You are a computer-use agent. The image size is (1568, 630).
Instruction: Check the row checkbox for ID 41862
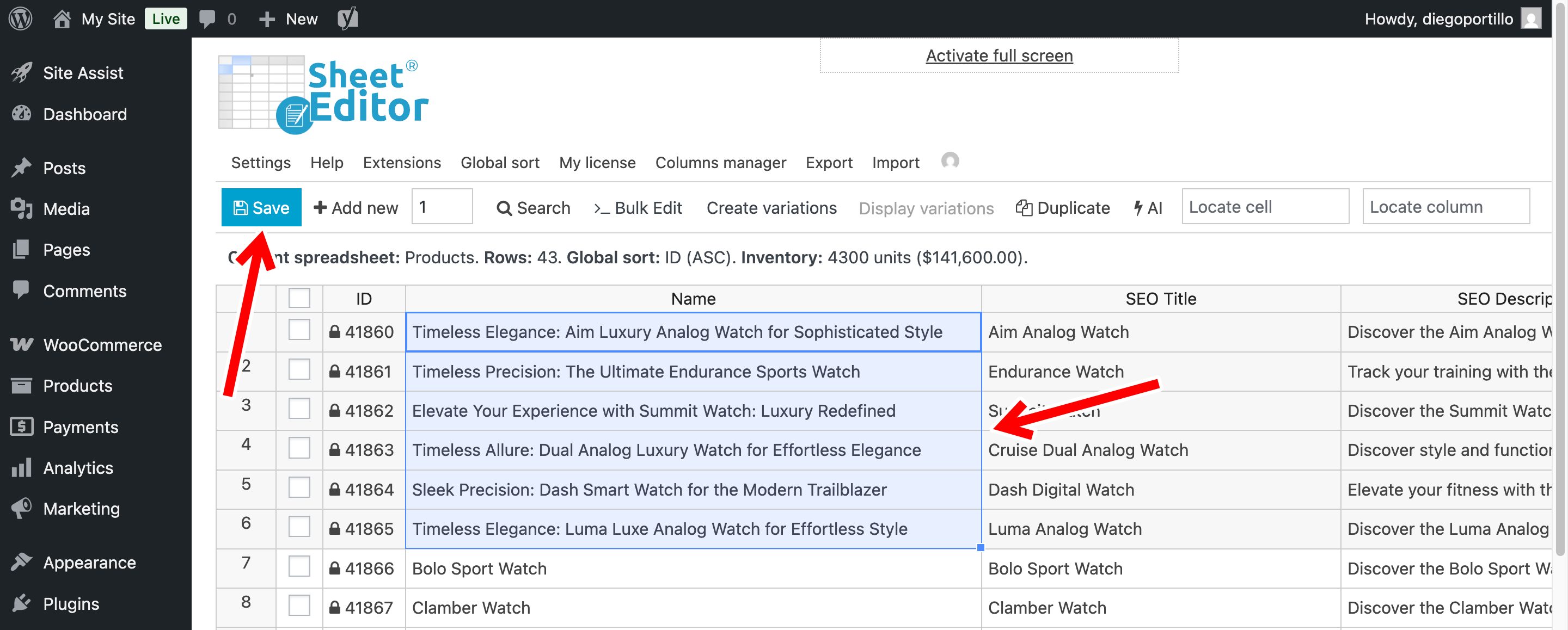pyautogui.click(x=299, y=409)
